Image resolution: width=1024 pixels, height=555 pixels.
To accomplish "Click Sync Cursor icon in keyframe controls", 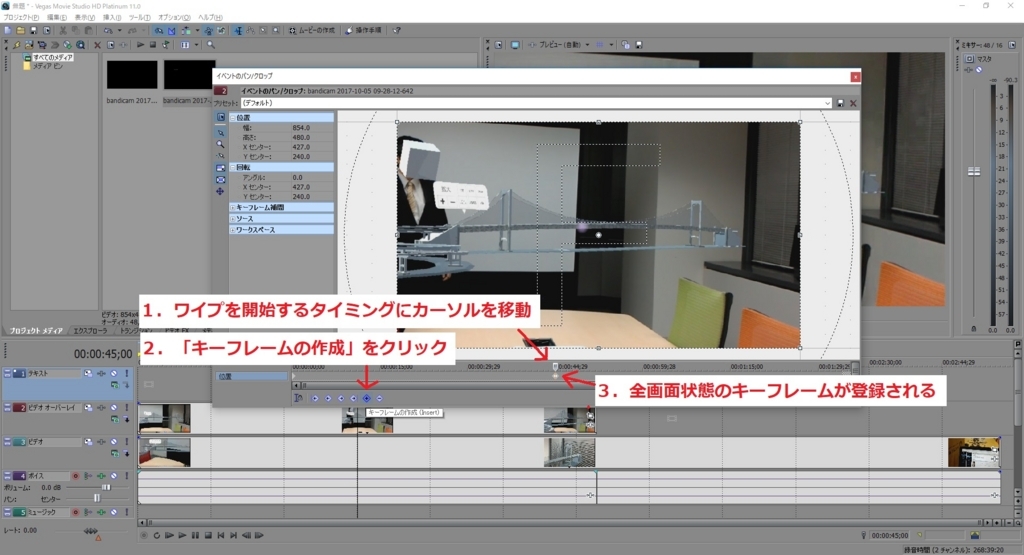I will coord(298,398).
